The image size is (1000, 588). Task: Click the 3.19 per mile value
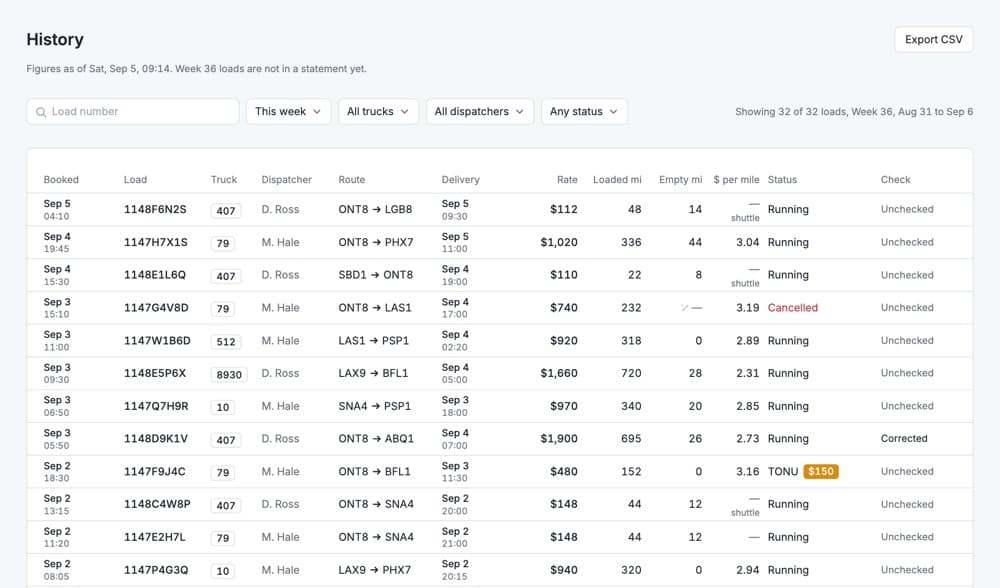pyautogui.click(x=747, y=307)
